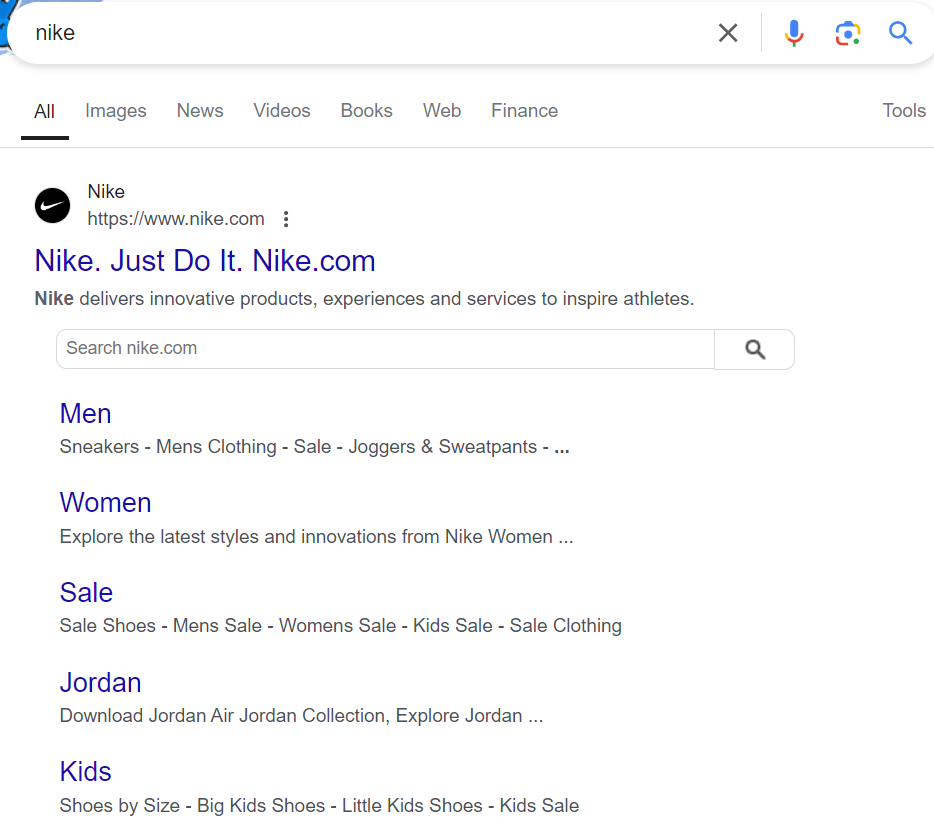
Task: Go to the Finance tab
Action: pyautogui.click(x=524, y=111)
